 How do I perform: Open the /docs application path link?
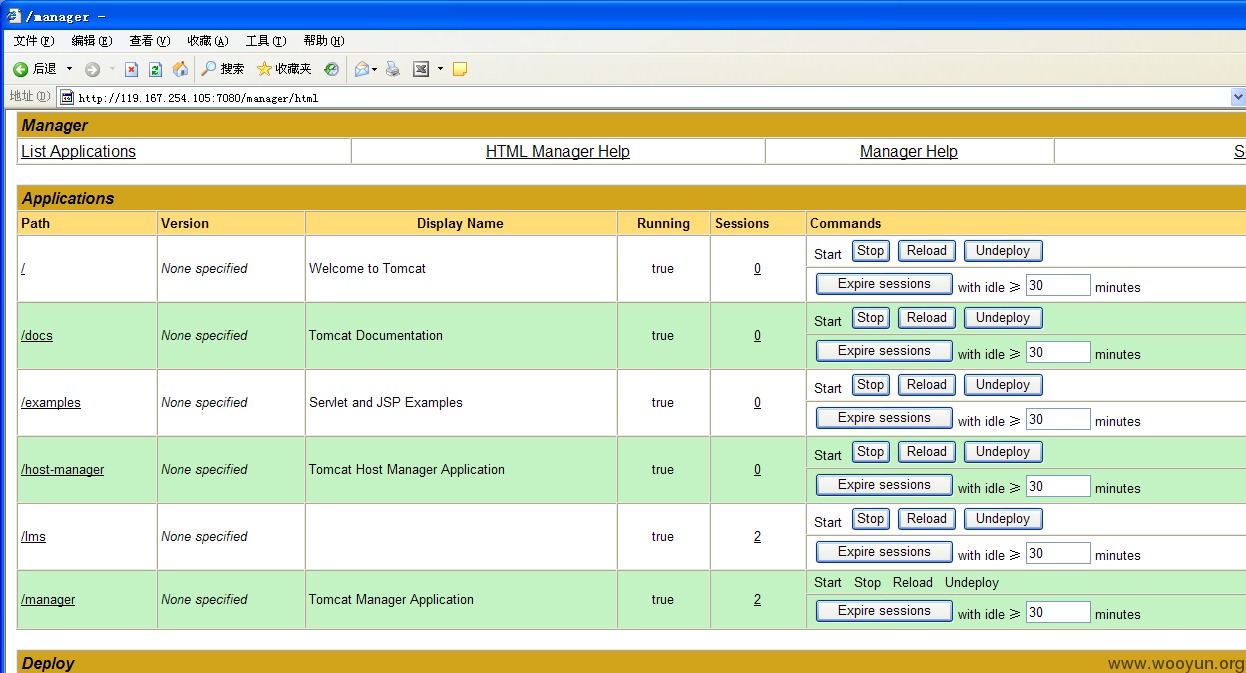37,335
